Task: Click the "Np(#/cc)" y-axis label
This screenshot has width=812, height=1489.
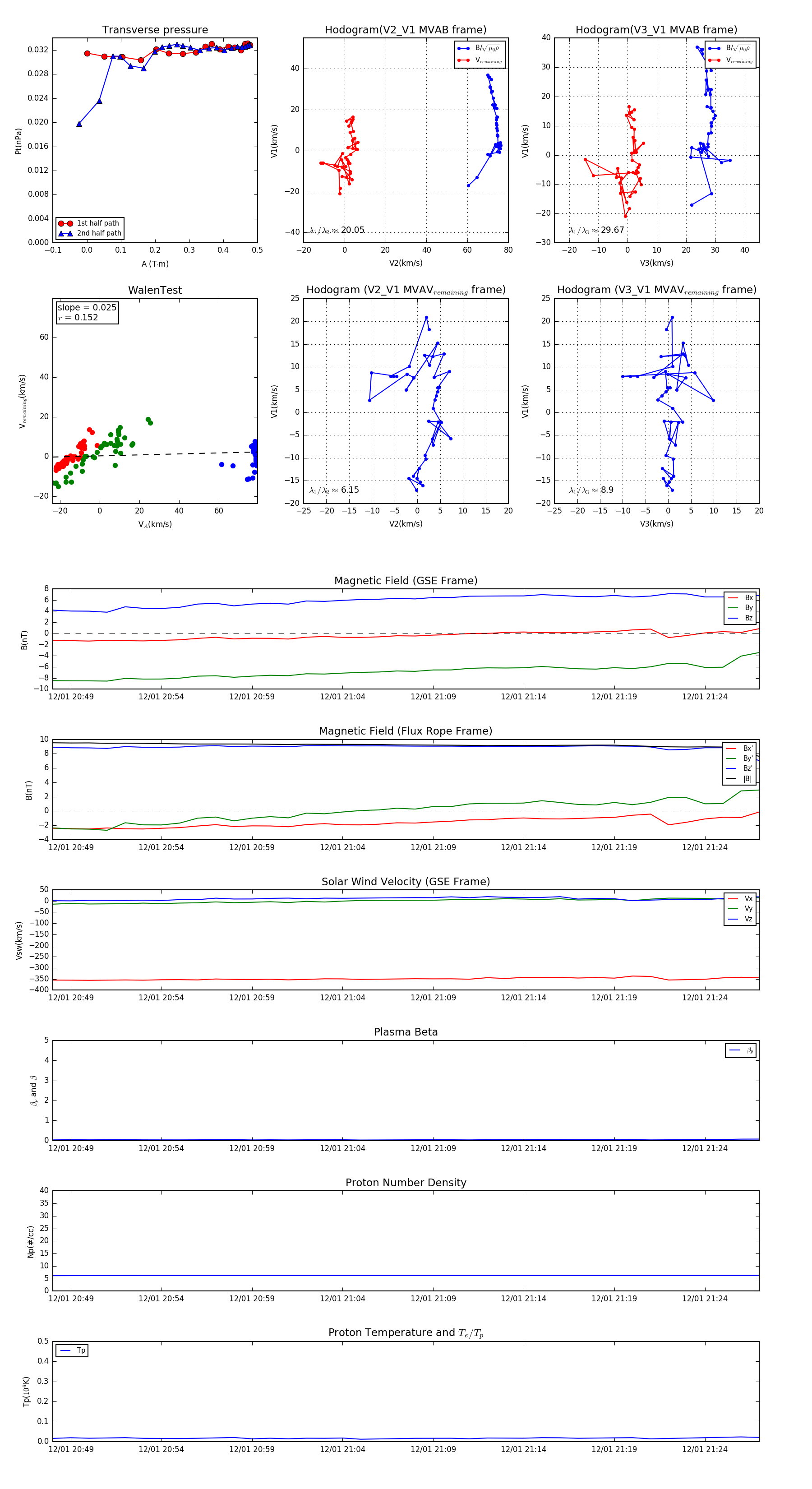Action: pos(31,1241)
